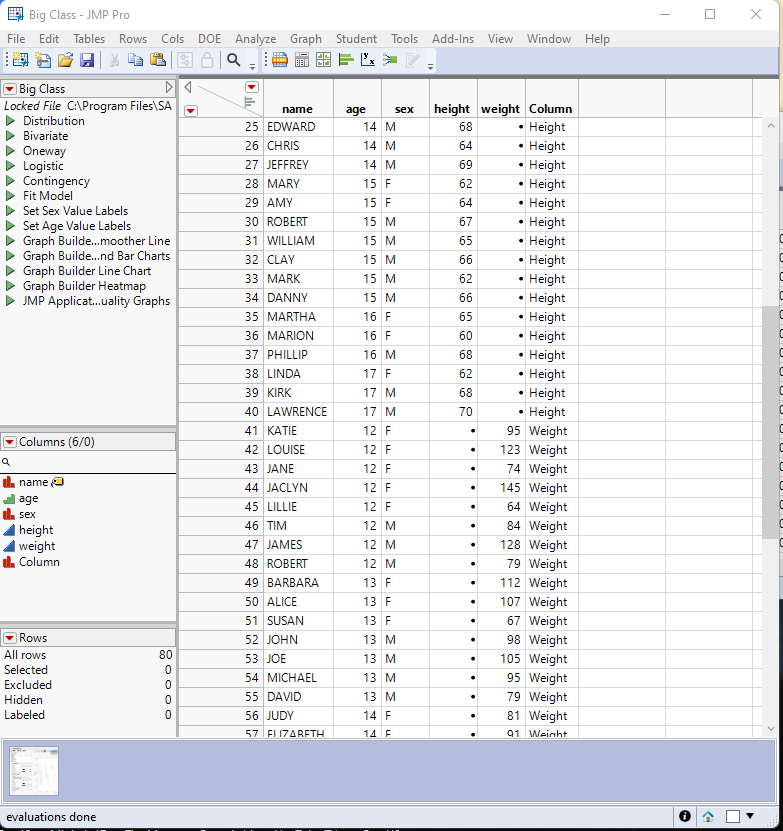Select the height column header
The image size is (783, 831).
[452, 109]
